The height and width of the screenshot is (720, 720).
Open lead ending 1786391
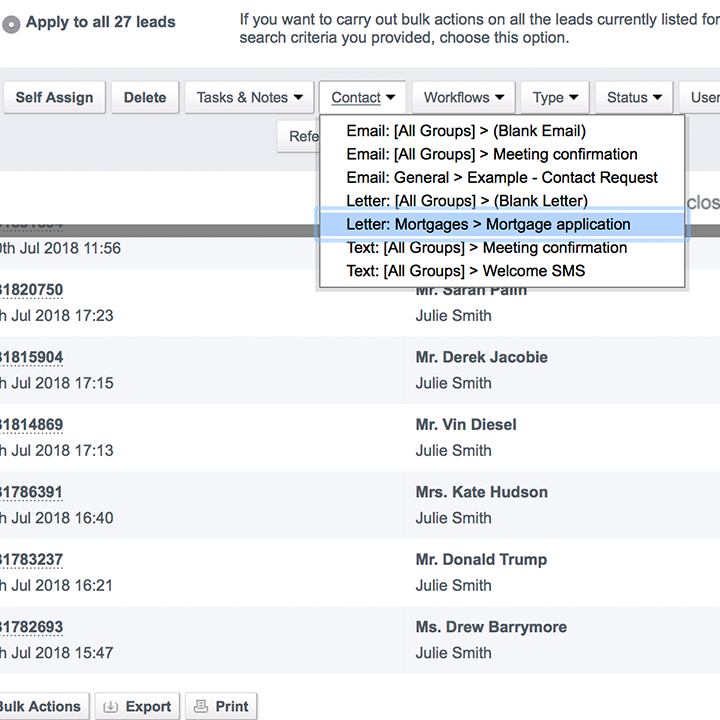pos(31,493)
